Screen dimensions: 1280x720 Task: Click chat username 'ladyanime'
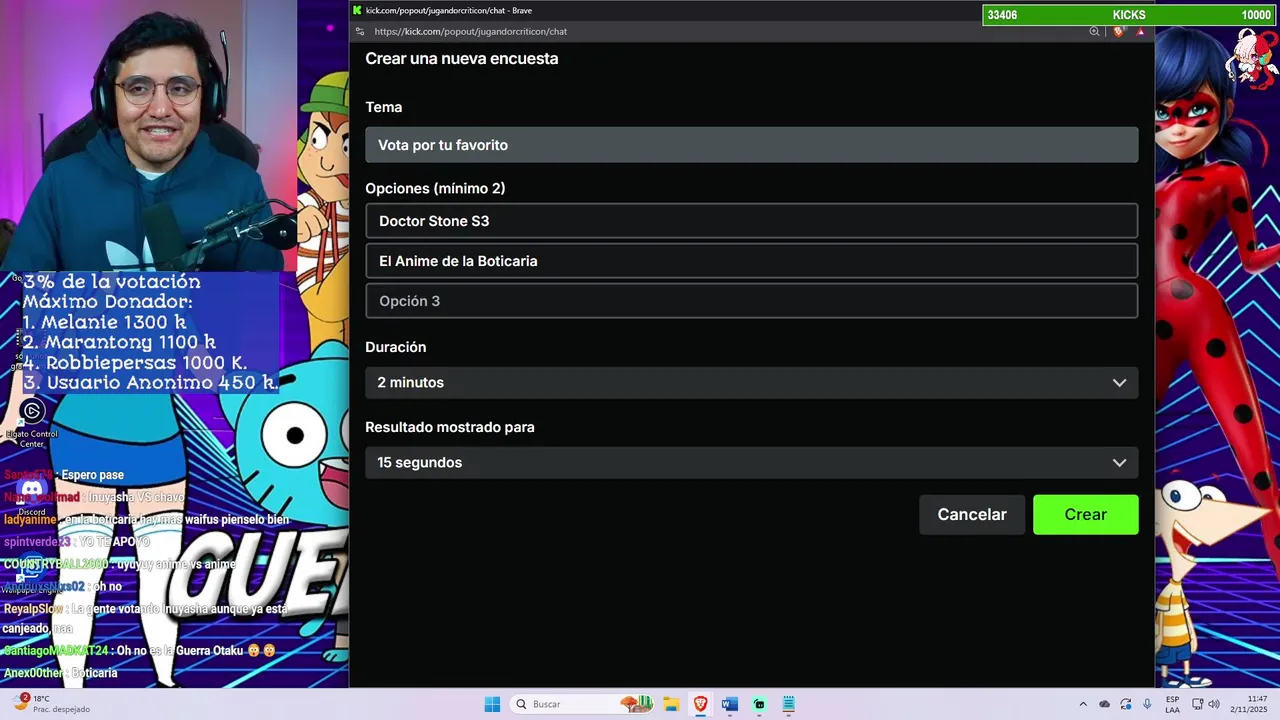(x=30, y=520)
